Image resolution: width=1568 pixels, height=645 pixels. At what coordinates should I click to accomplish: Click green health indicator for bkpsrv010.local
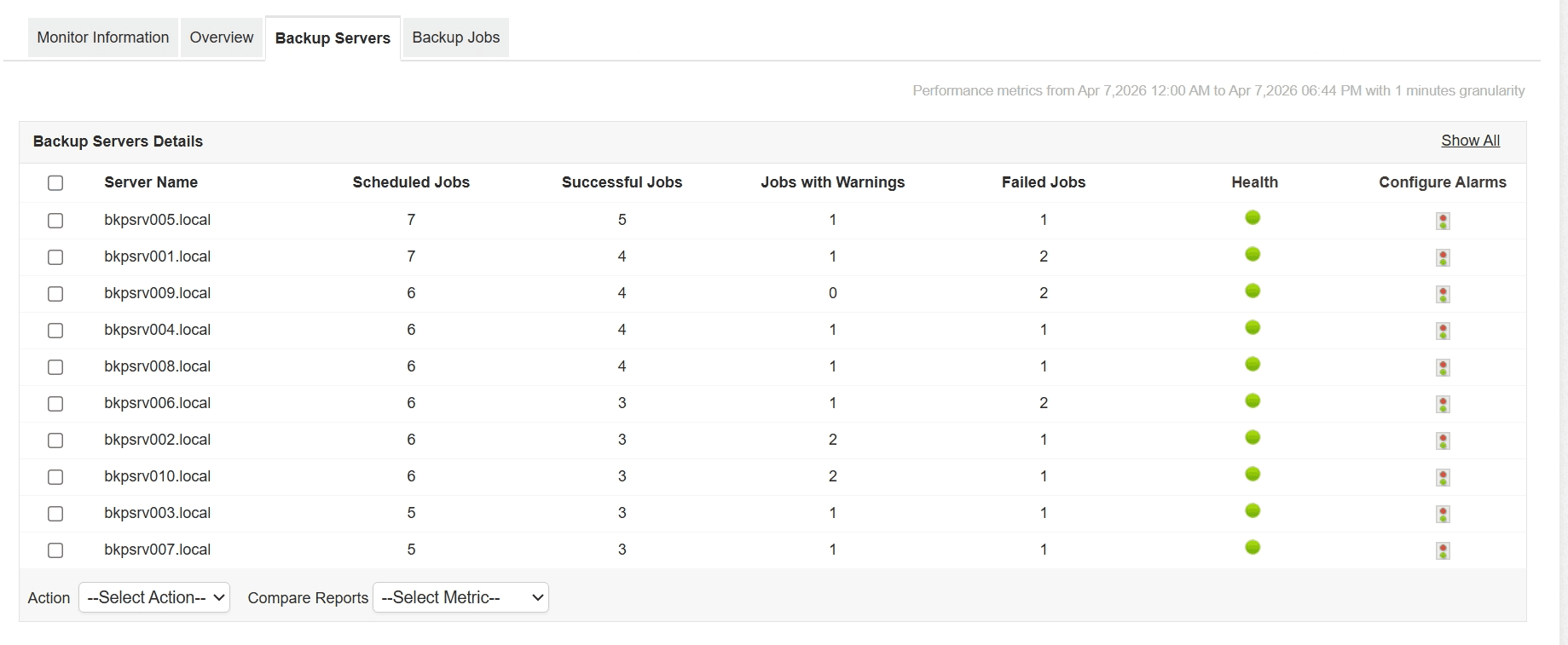click(1253, 474)
